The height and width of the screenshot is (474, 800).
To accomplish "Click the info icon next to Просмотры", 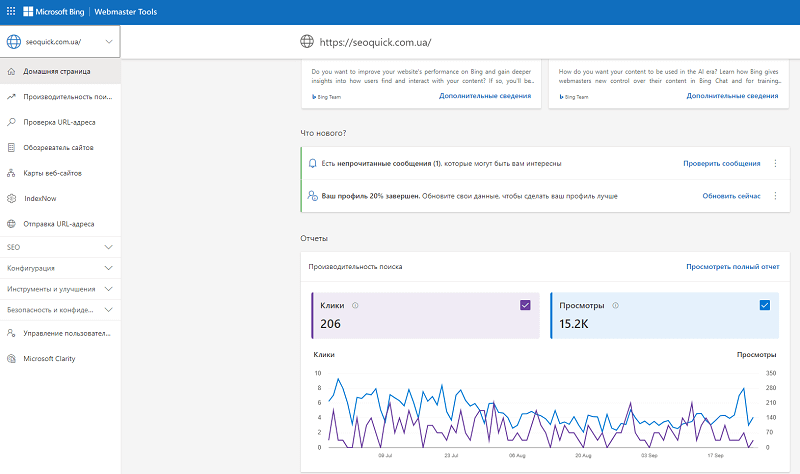I will click(615, 306).
